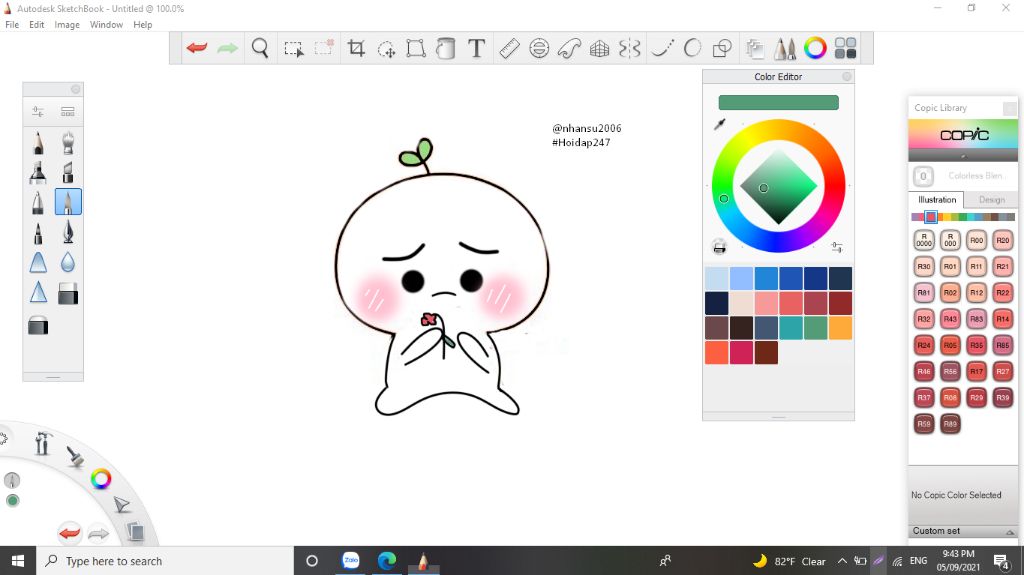Open the Perspective Guides tool
1024x575 pixels.
coord(600,48)
